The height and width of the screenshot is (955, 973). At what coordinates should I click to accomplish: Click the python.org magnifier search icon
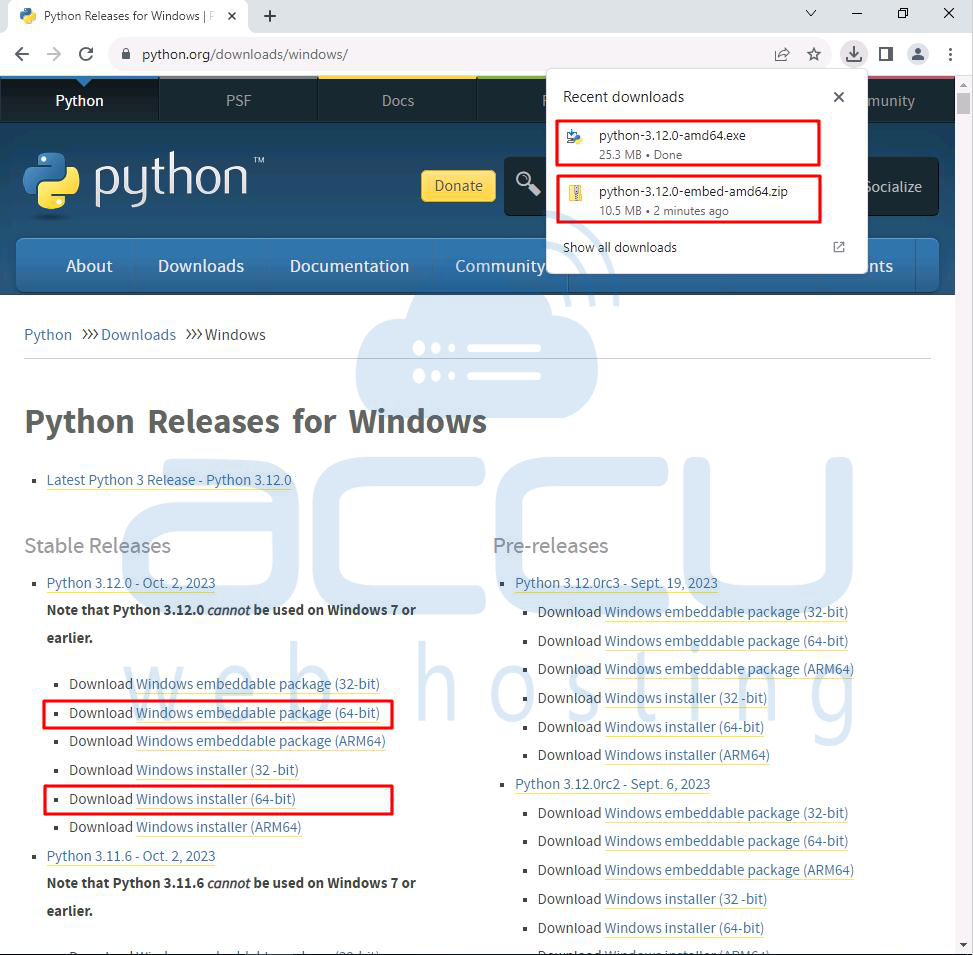pos(527,183)
